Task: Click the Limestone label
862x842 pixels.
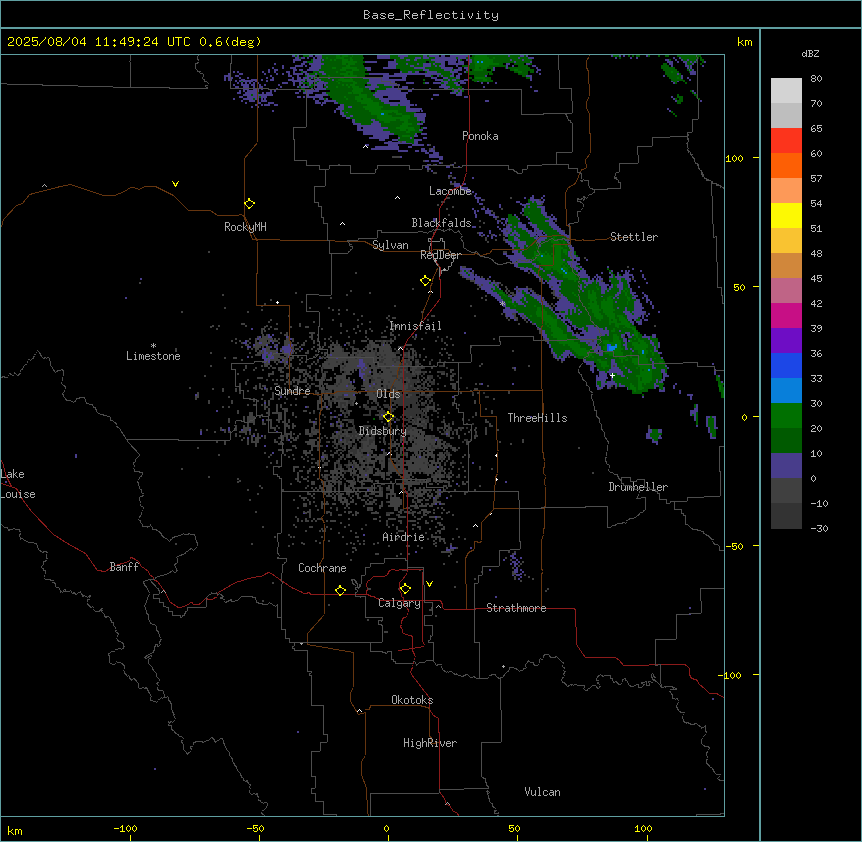Action: [153, 356]
